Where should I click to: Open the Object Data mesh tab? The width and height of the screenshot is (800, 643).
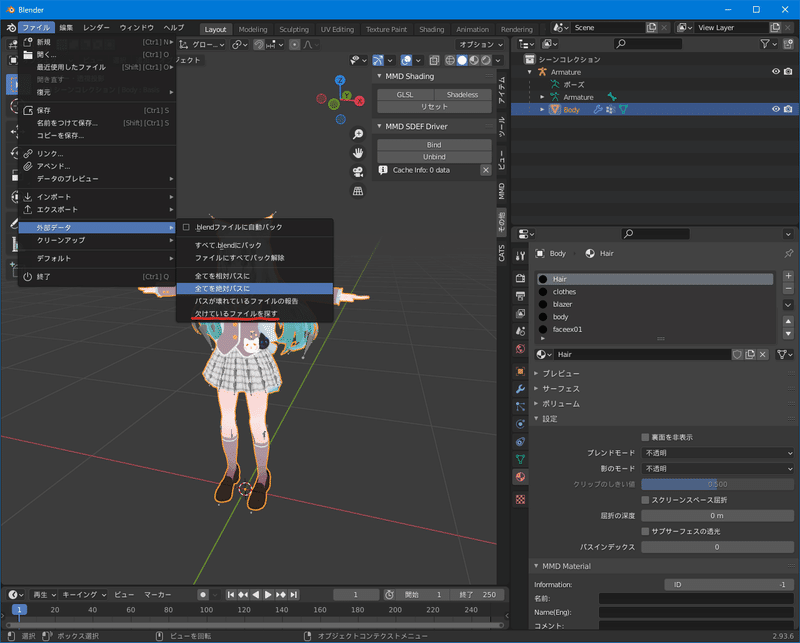[520, 459]
